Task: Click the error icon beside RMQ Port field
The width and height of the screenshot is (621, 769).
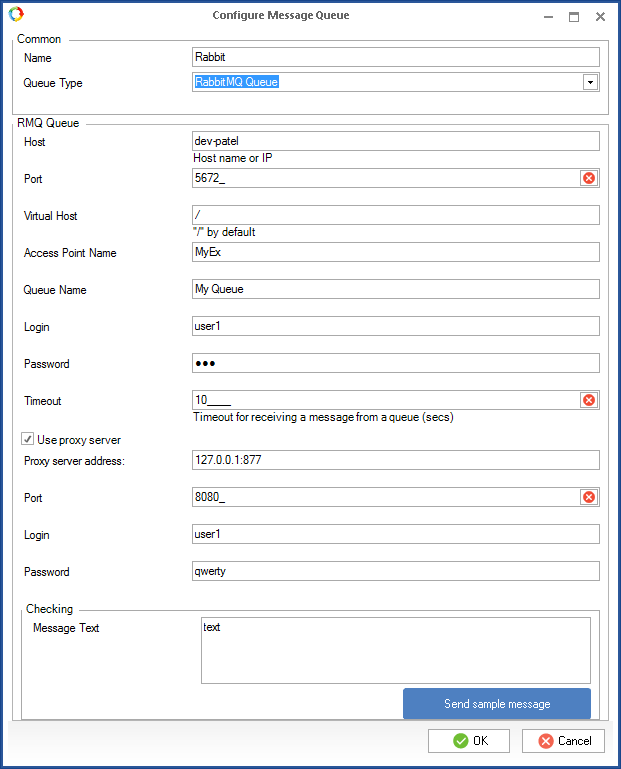Action: (589, 178)
